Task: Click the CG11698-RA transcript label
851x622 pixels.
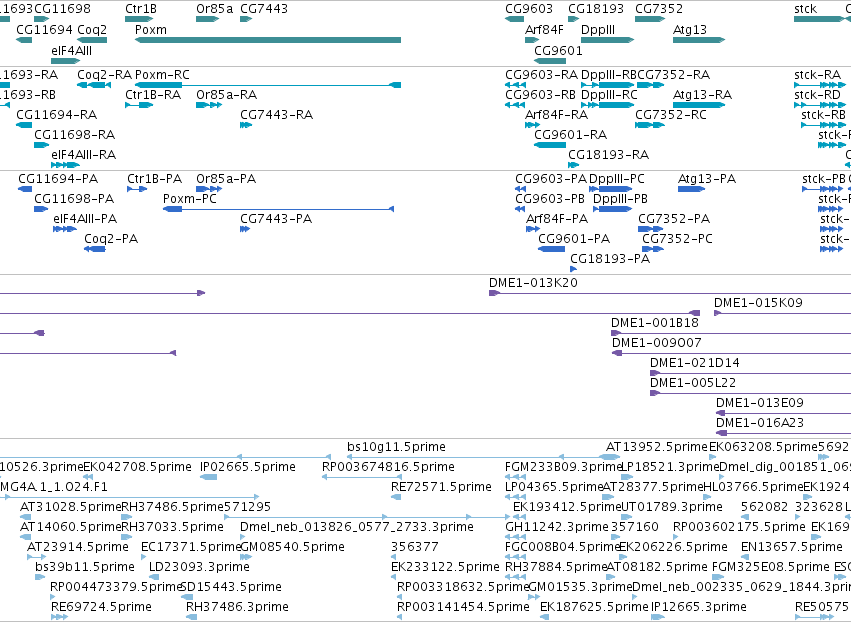Action: (74, 135)
